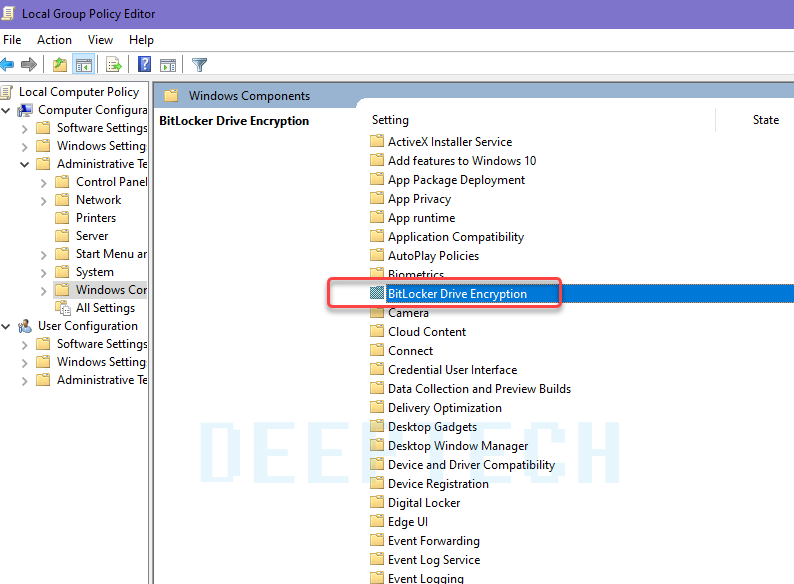
Task: Expand the Start Menu tree node
Action: [44, 255]
